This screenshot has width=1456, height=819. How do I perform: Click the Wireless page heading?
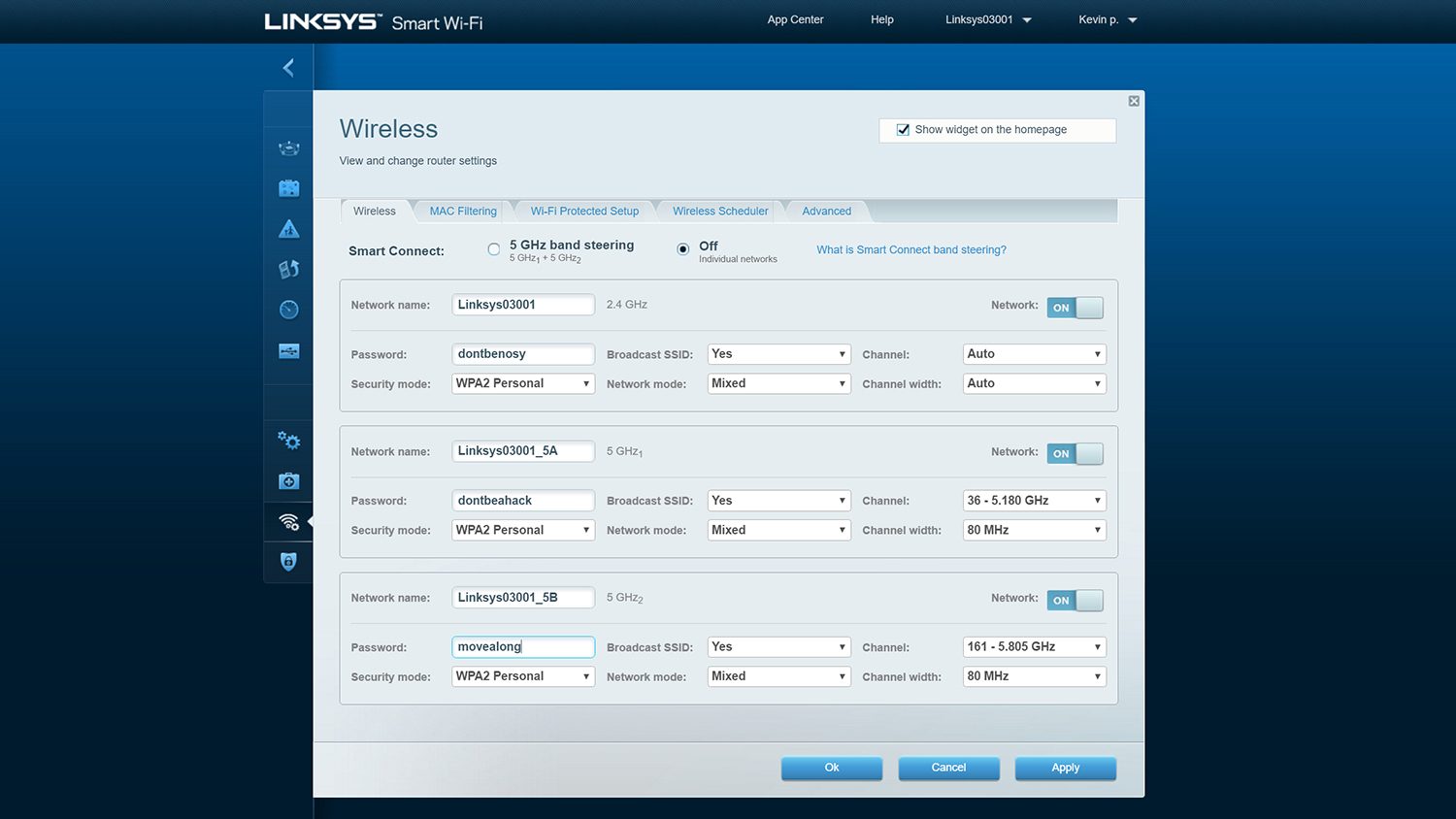388,129
